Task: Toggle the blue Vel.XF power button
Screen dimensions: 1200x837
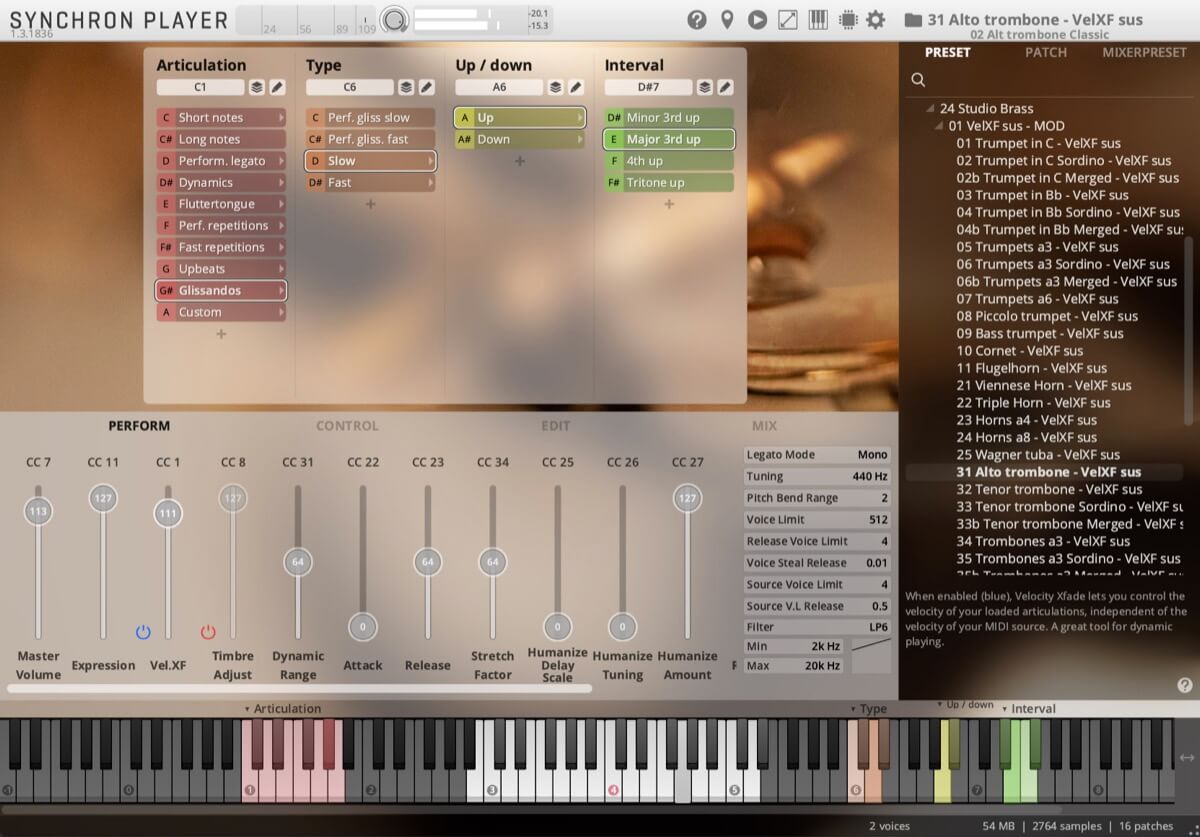Action: 143,631
